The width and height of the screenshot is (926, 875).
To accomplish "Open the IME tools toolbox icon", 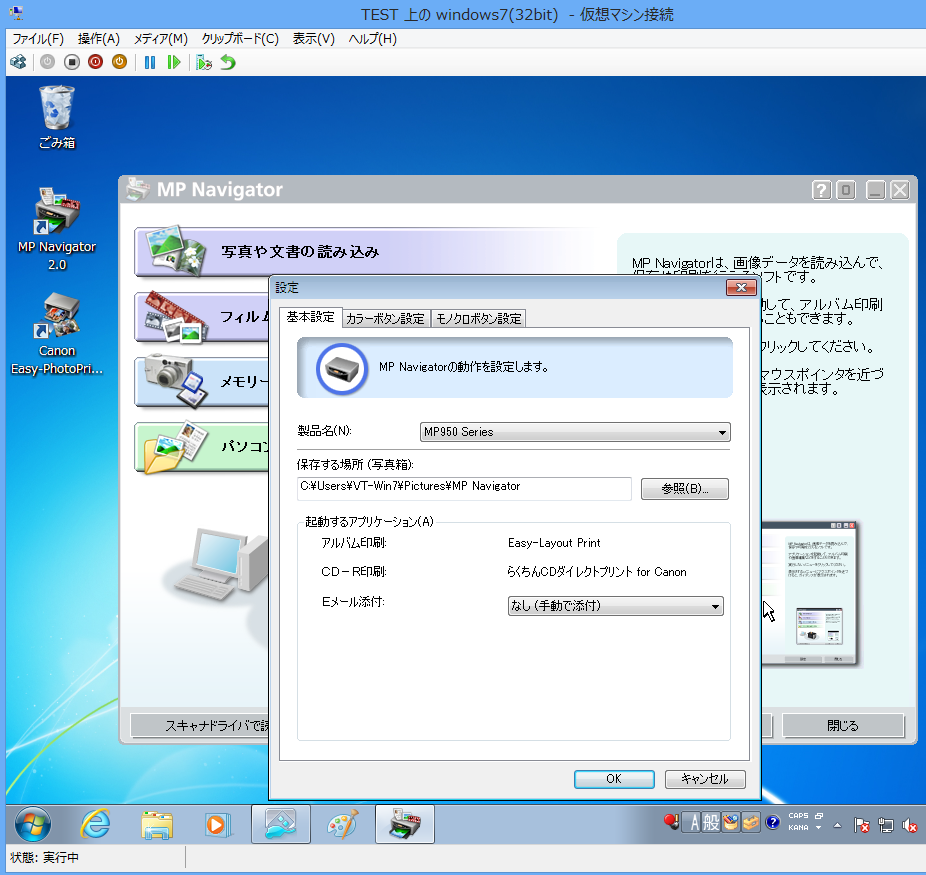I will pos(751,822).
